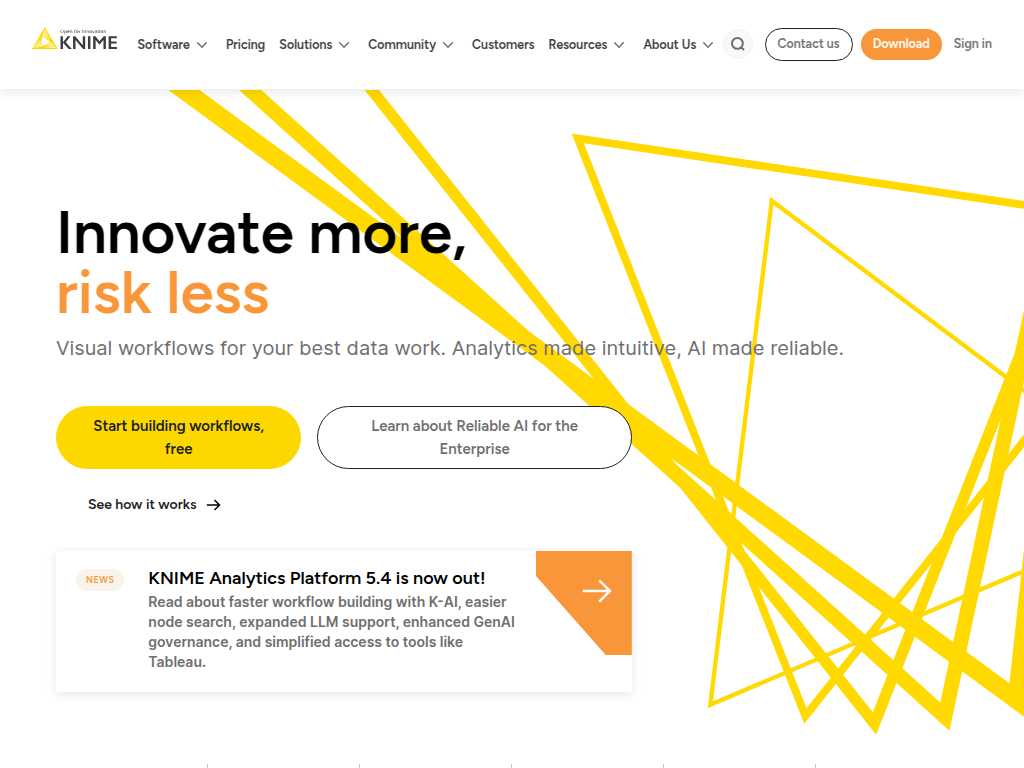
Task: Click the KNIME logo in header
Action: click(x=75, y=40)
